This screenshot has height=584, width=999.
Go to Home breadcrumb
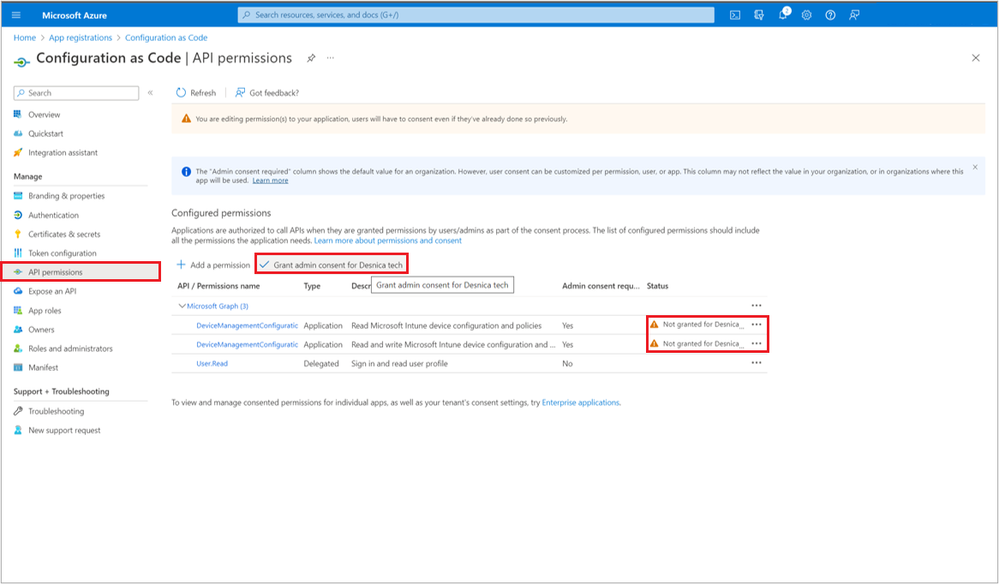coord(25,38)
